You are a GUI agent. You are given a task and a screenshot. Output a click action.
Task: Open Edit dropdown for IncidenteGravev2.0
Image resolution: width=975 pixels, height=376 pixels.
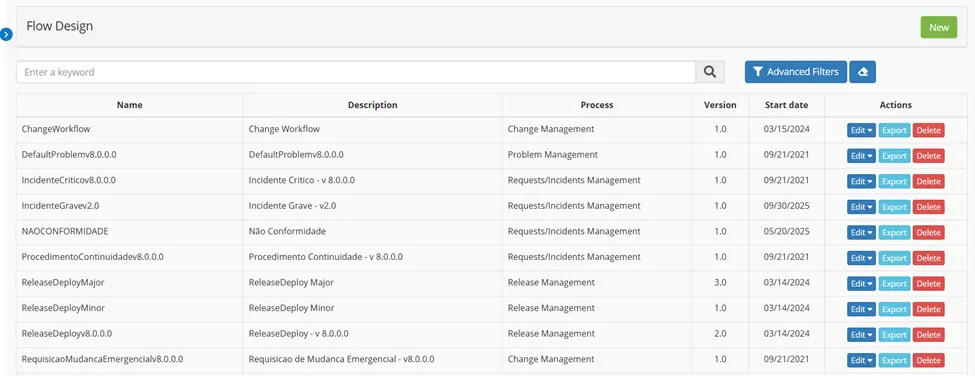[x=861, y=206]
